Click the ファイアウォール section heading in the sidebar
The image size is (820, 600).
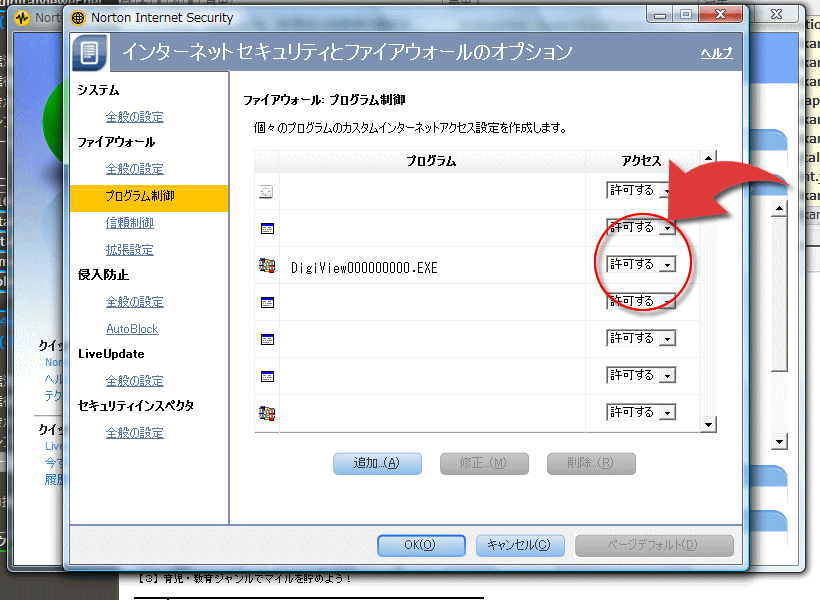click(116, 142)
